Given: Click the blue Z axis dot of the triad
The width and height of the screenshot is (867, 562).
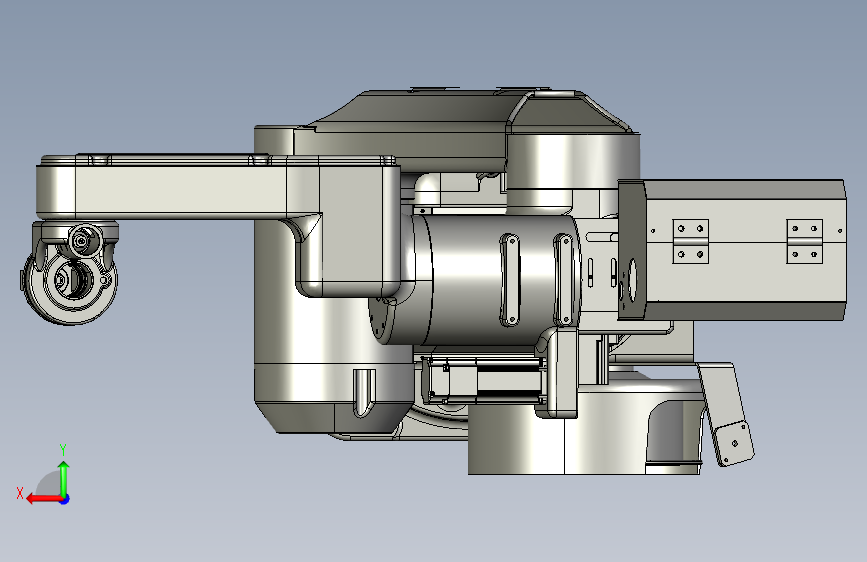Looking at the screenshot, I should click(x=65, y=499).
